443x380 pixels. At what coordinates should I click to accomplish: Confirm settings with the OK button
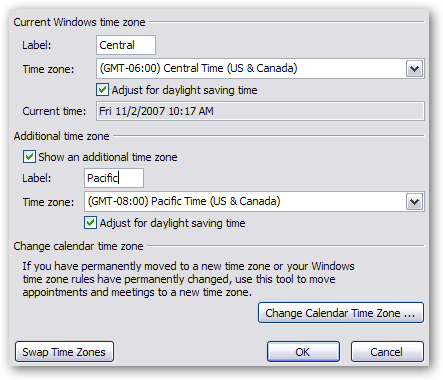click(303, 352)
